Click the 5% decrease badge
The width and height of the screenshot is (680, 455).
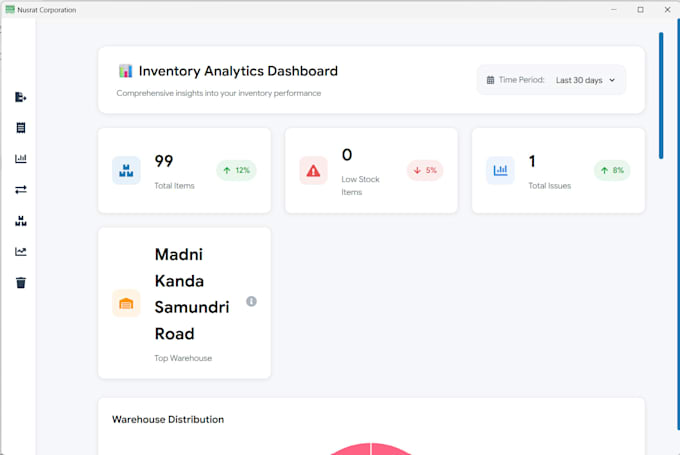(425, 170)
